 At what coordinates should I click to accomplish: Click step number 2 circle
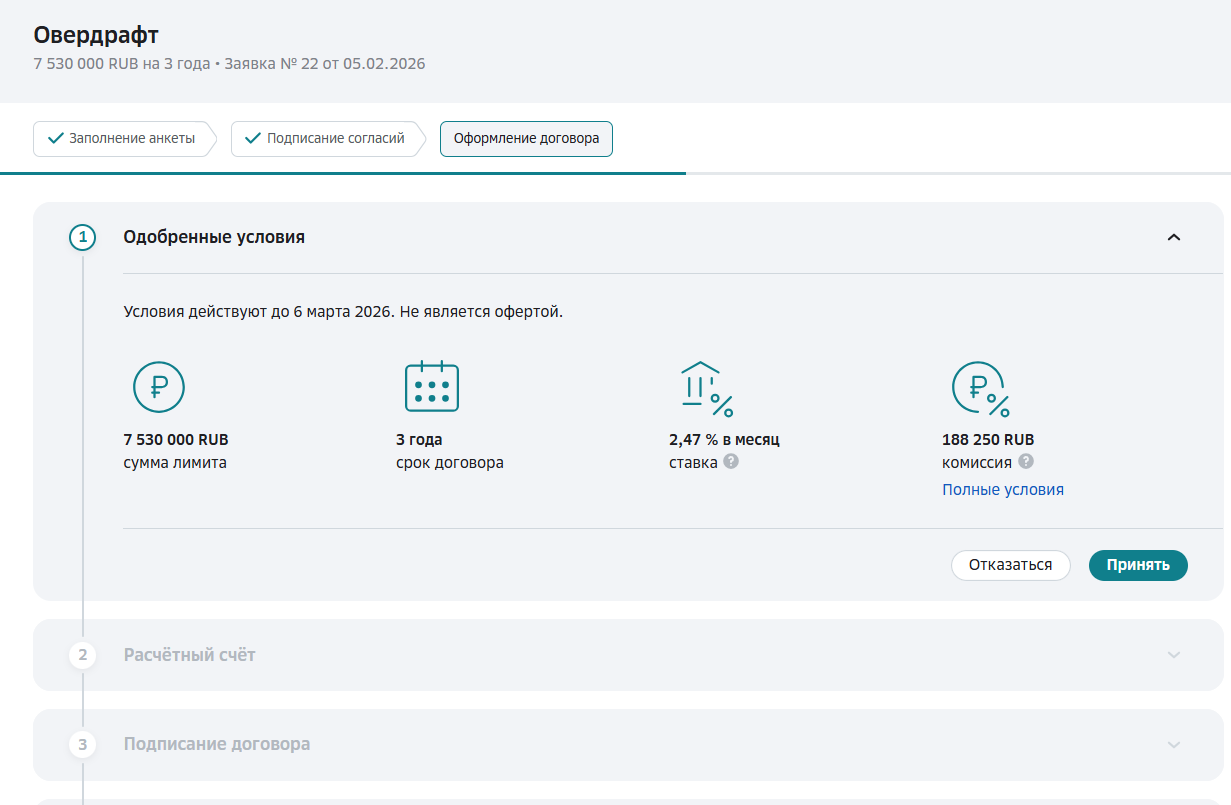pos(83,655)
